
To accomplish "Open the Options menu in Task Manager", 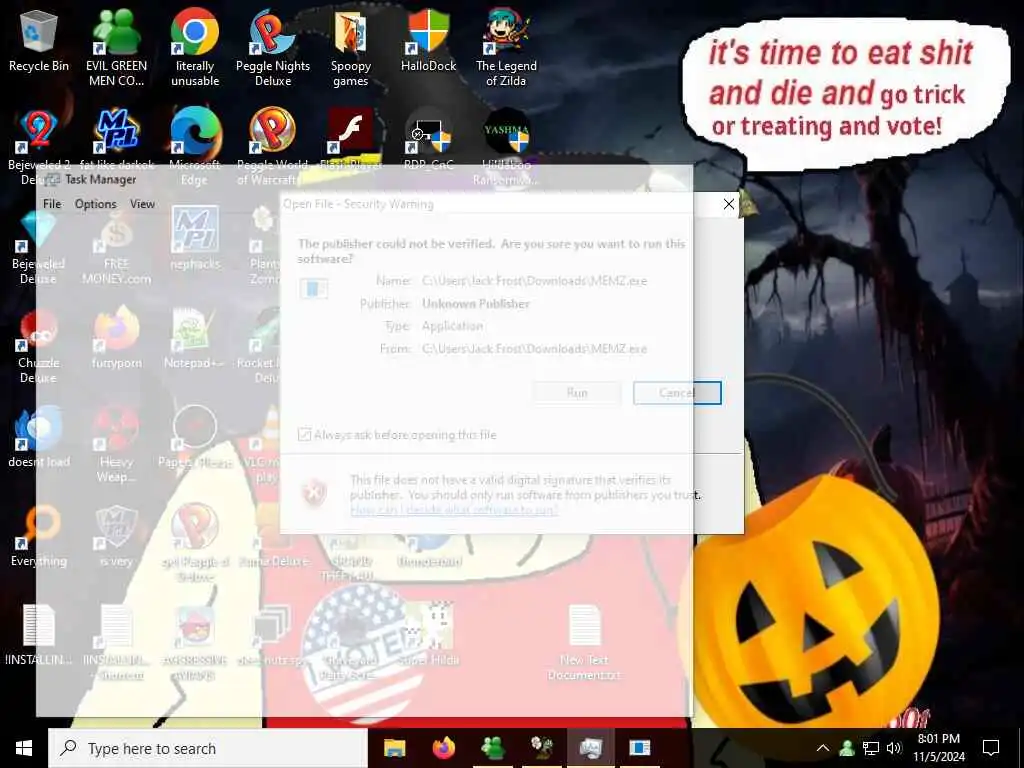I will pyautogui.click(x=95, y=204).
